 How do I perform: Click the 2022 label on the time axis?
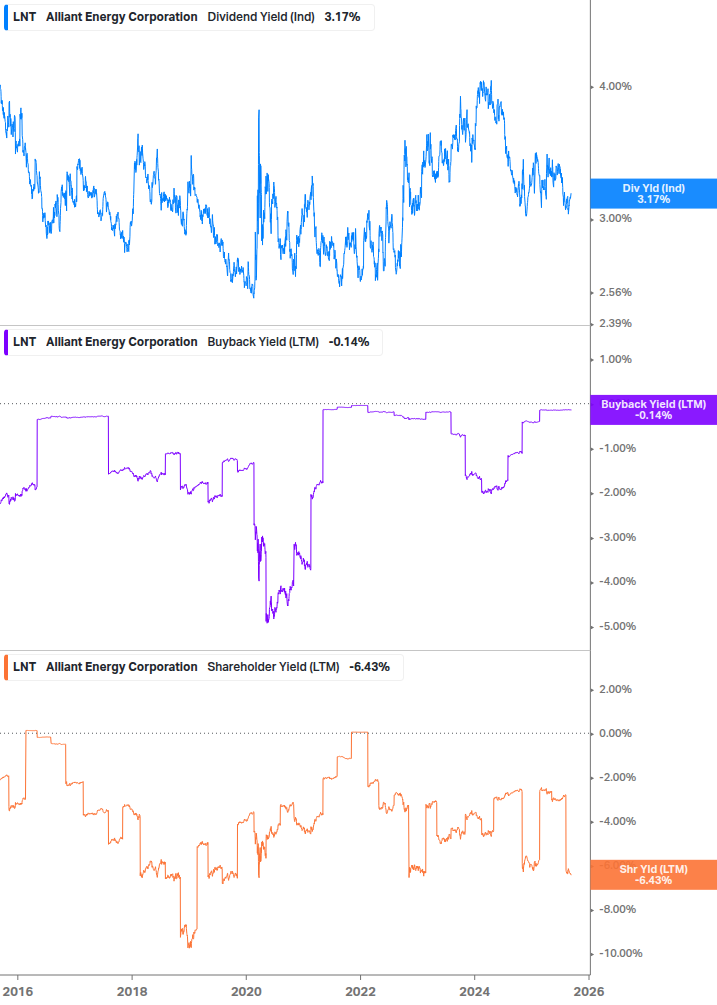point(361,992)
